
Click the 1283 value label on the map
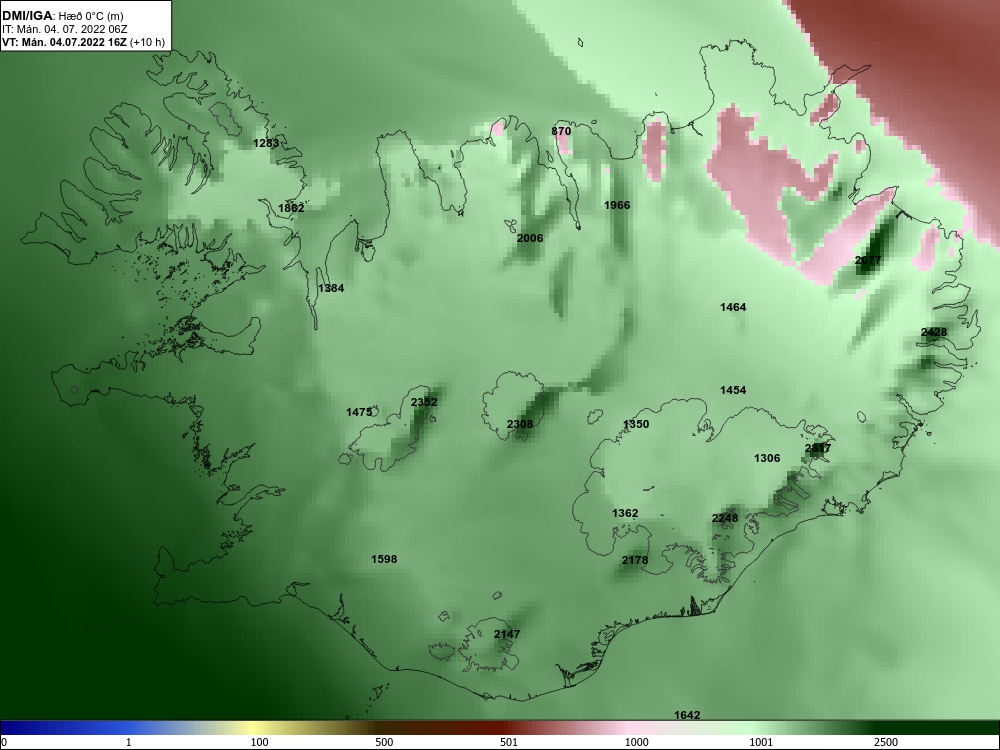click(x=266, y=143)
